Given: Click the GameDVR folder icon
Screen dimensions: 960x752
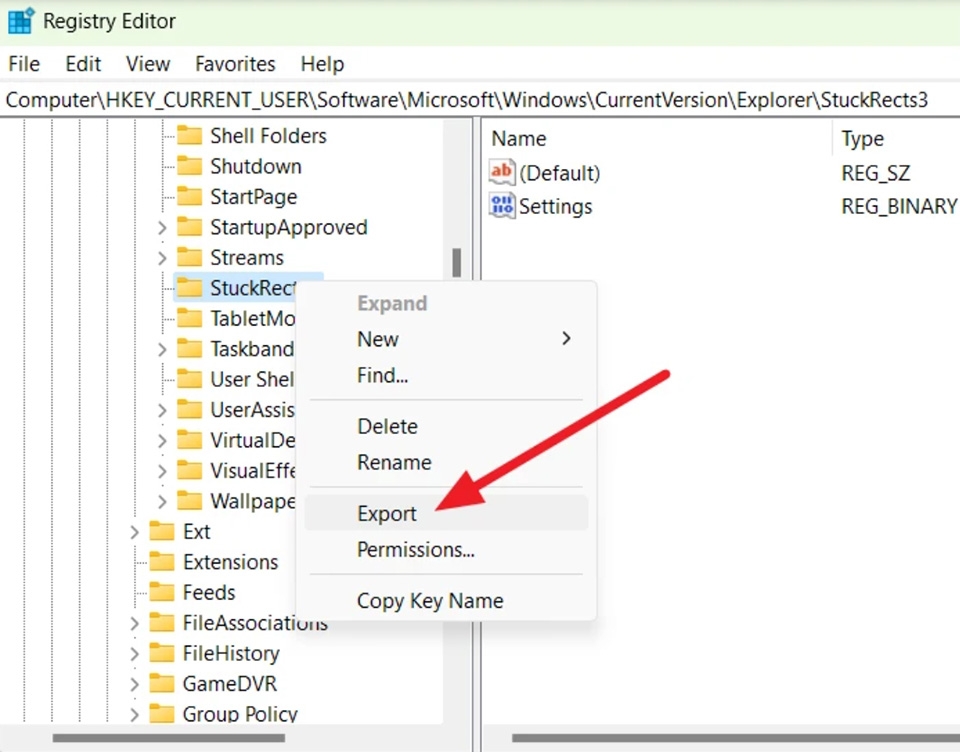Looking at the screenshot, I should tap(162, 684).
